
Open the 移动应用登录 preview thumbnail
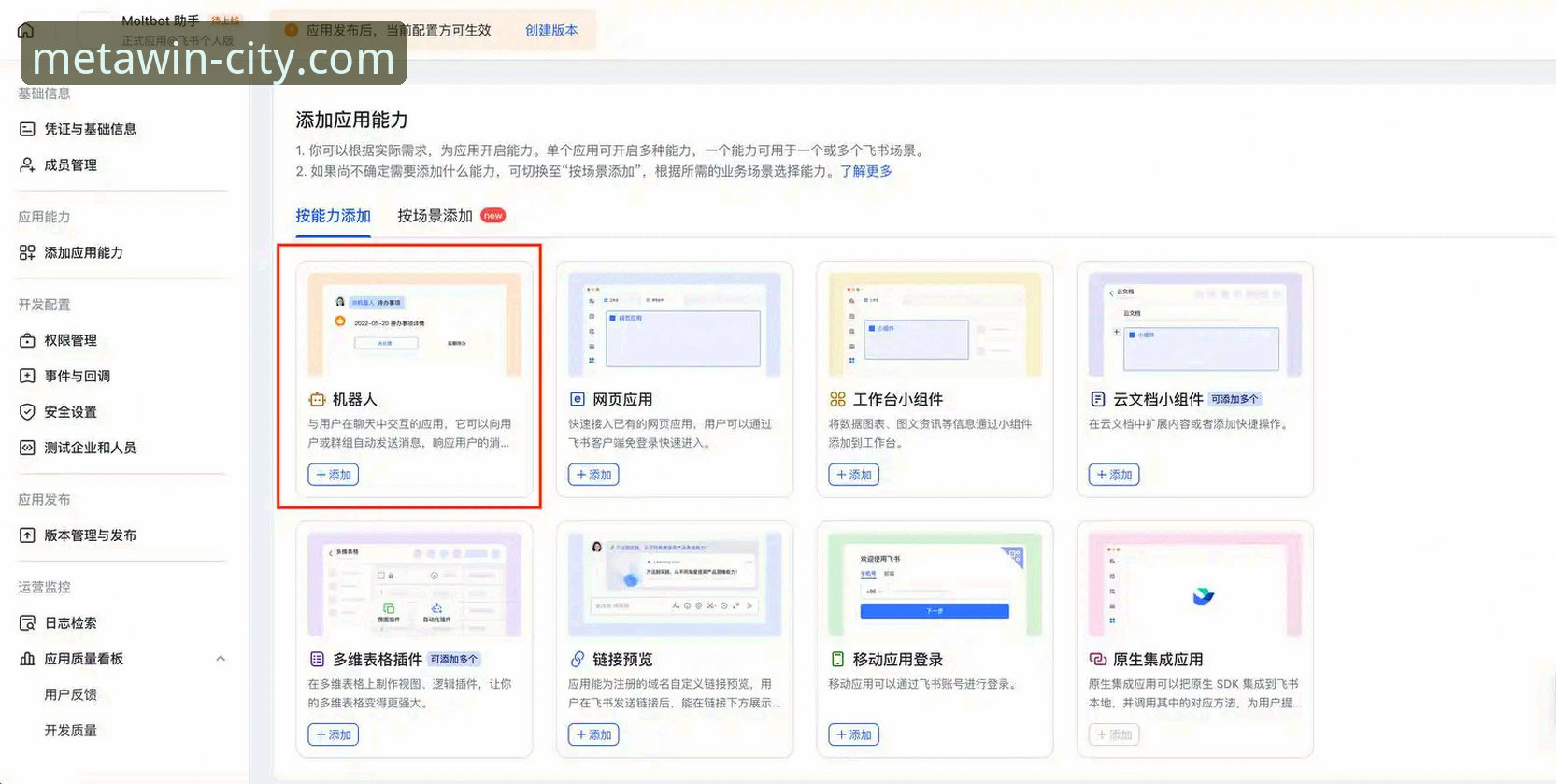[935, 584]
